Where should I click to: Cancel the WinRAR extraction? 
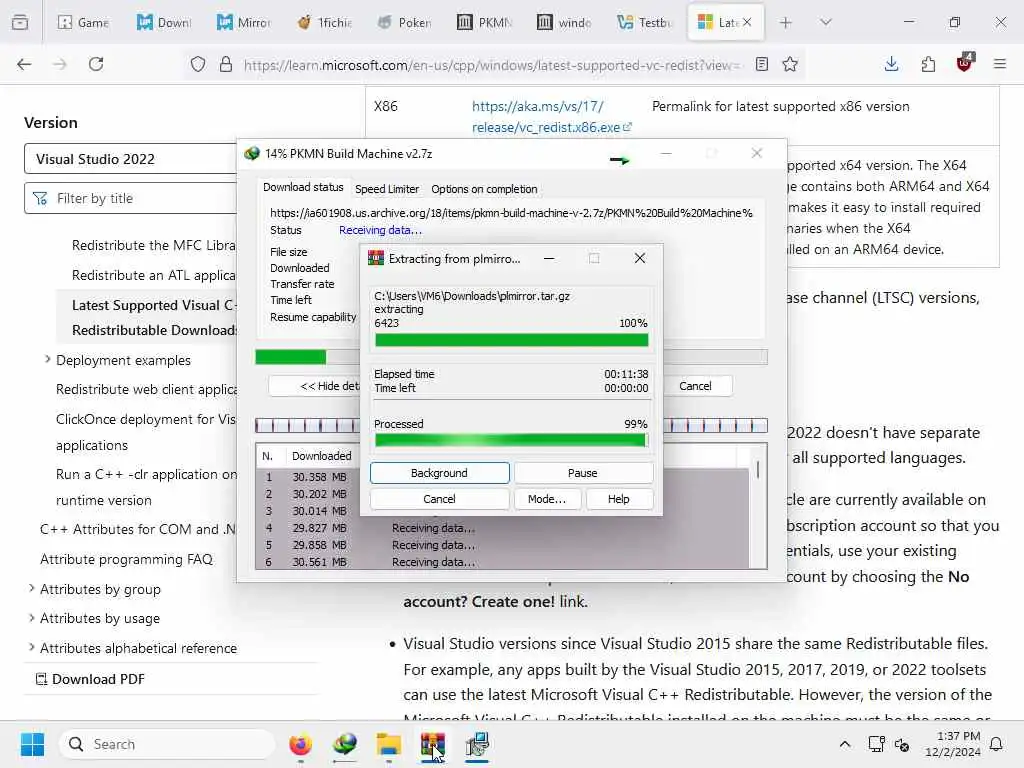pos(440,499)
